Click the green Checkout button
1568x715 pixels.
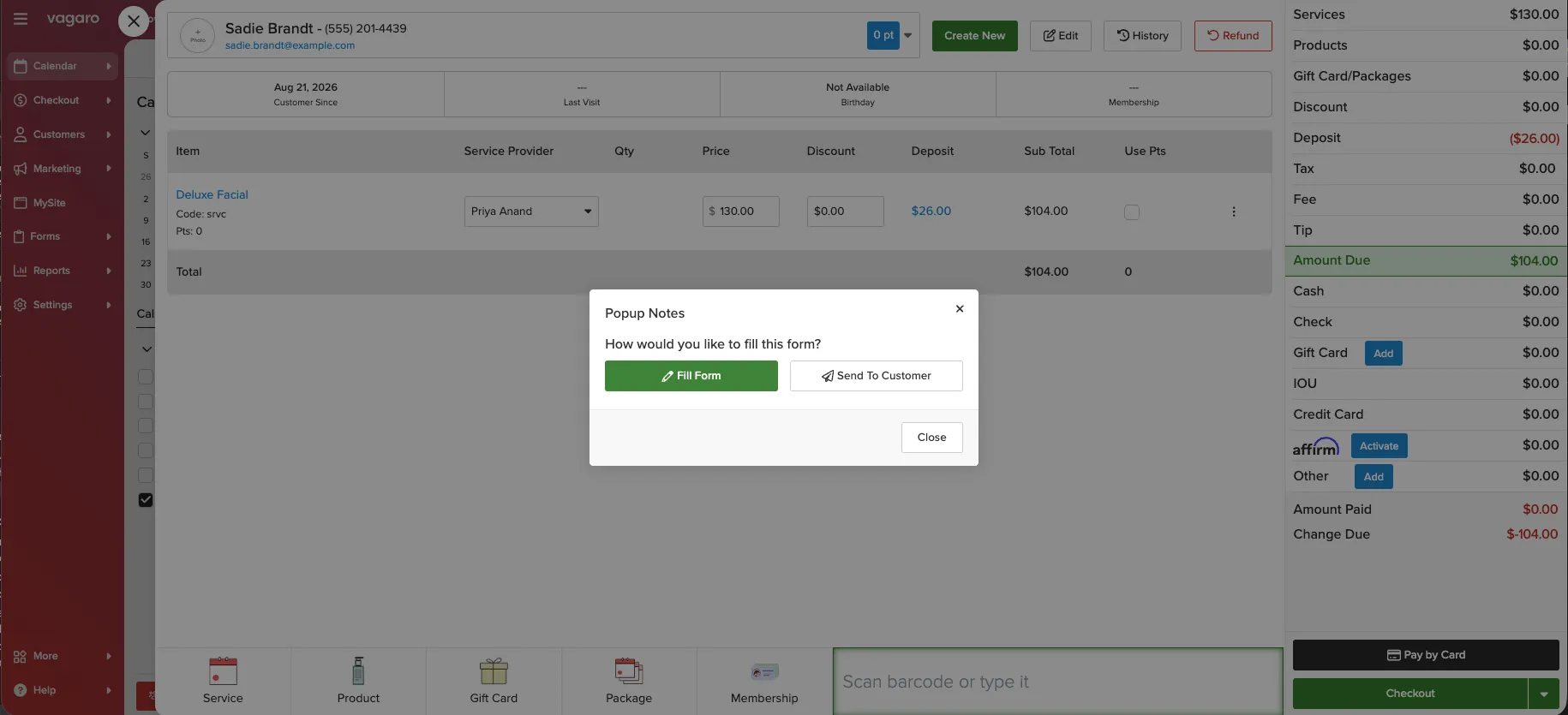(1410, 694)
